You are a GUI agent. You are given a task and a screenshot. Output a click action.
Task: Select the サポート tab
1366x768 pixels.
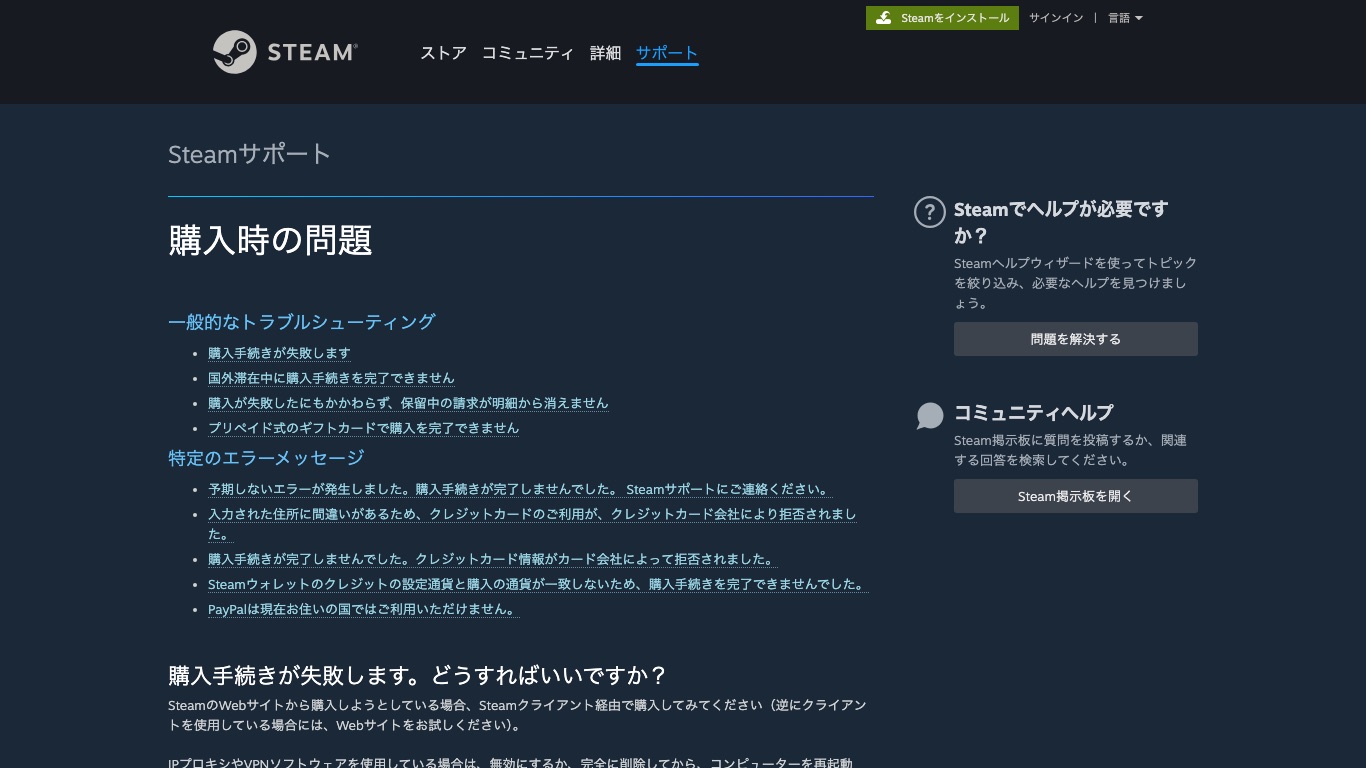click(667, 53)
